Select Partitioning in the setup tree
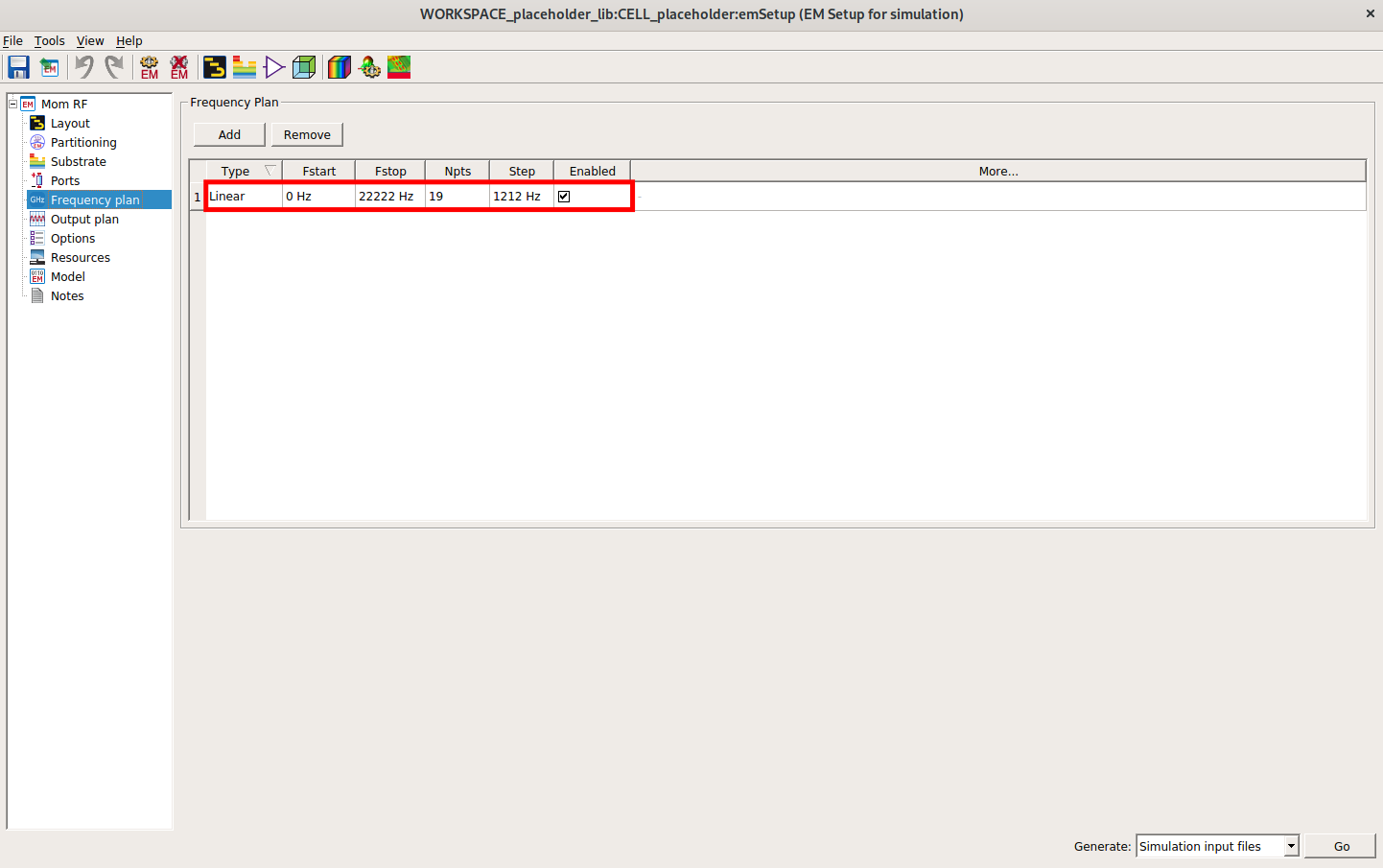The height and width of the screenshot is (868, 1383). click(x=83, y=142)
